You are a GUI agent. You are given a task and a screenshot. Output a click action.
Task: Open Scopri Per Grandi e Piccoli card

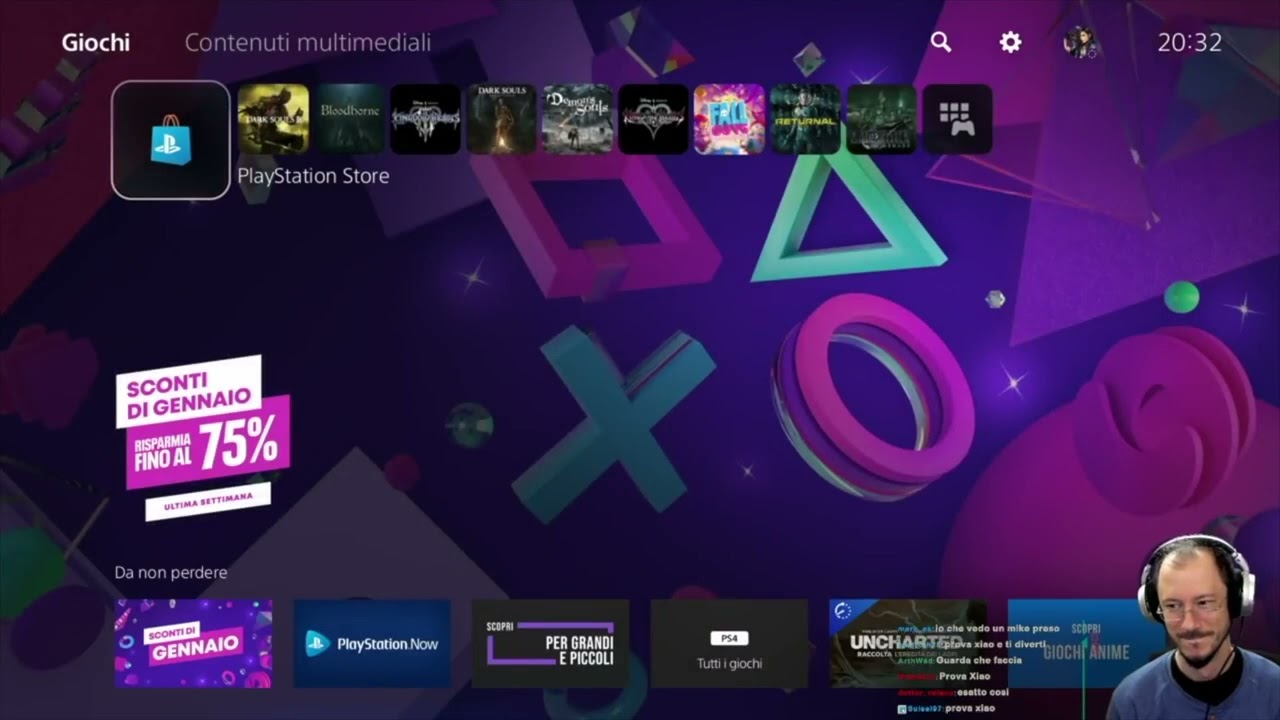point(551,644)
